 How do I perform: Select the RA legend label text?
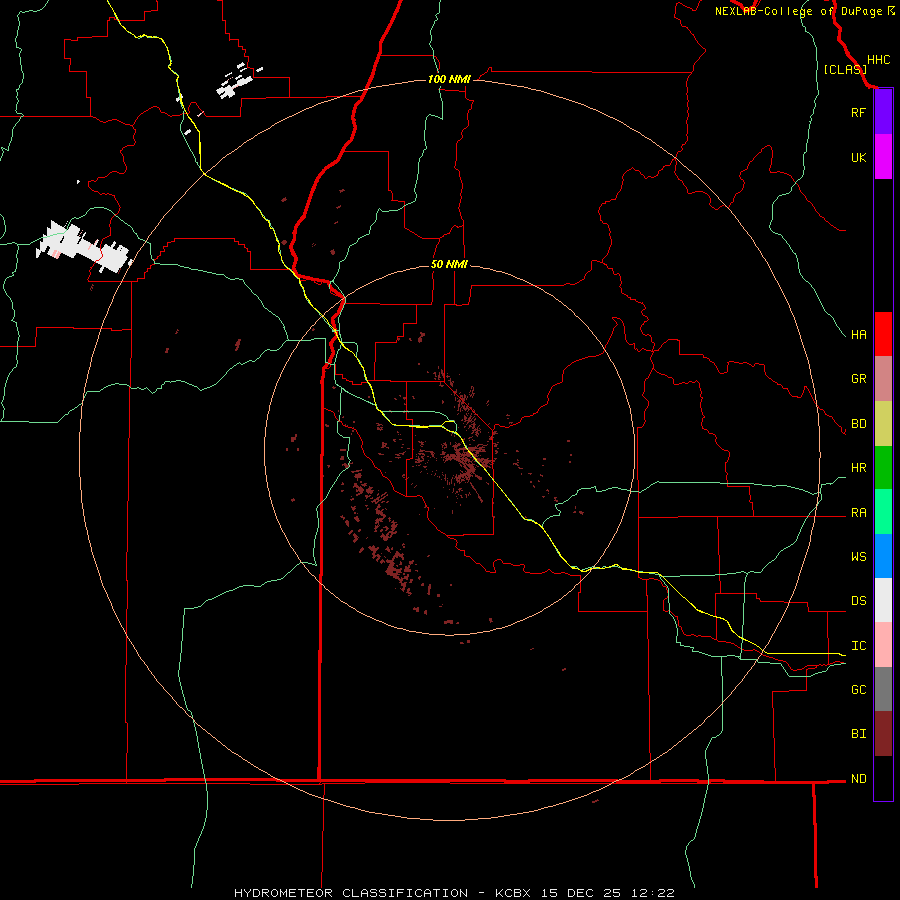pyautogui.click(x=859, y=513)
